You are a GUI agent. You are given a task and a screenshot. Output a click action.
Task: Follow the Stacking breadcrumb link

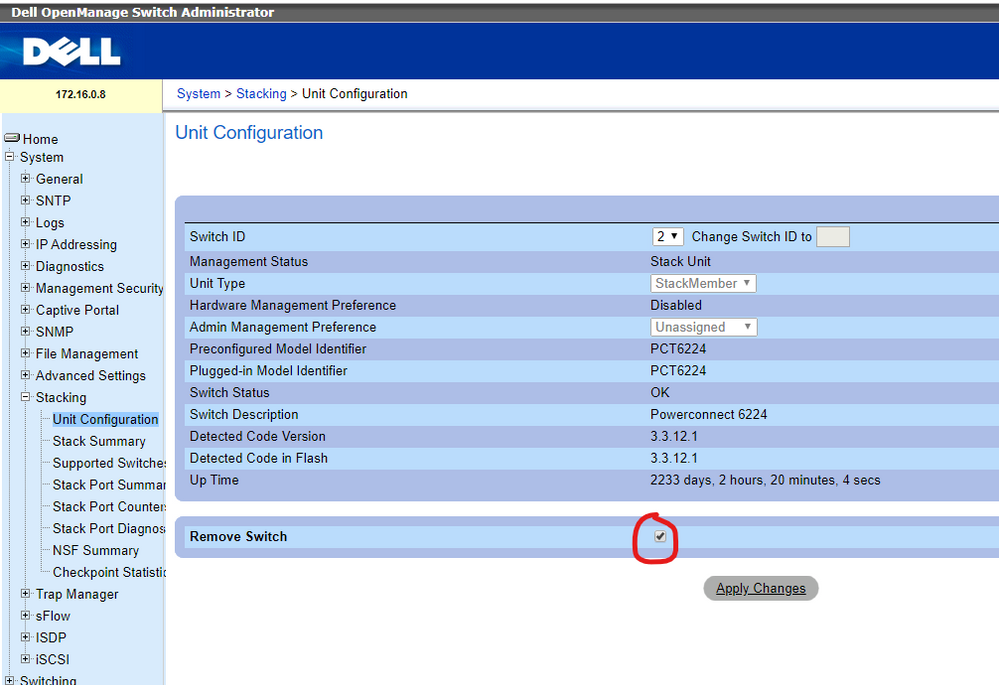pos(261,94)
